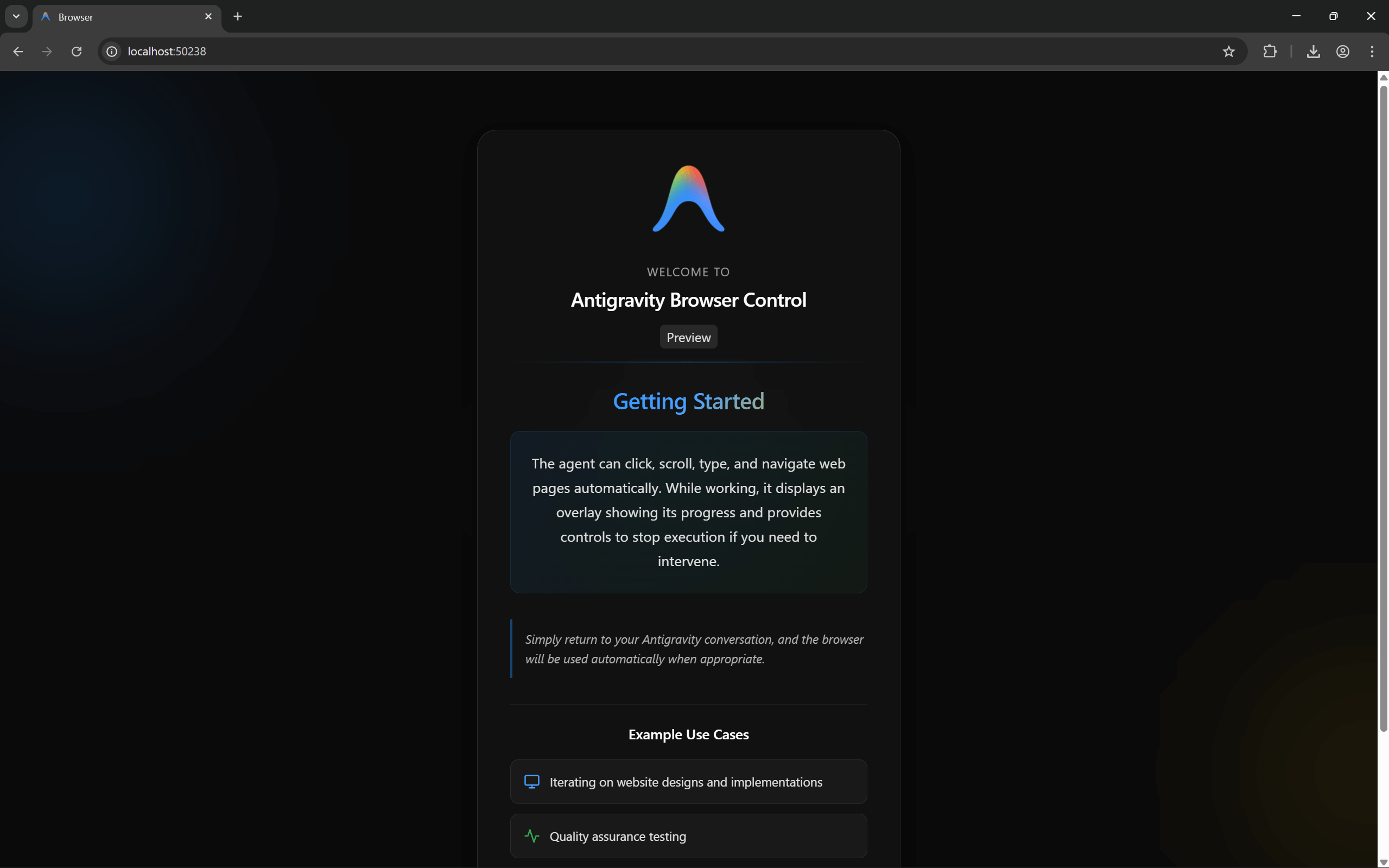Click the monitor icon beside website designs
1389x868 pixels.
(531, 782)
